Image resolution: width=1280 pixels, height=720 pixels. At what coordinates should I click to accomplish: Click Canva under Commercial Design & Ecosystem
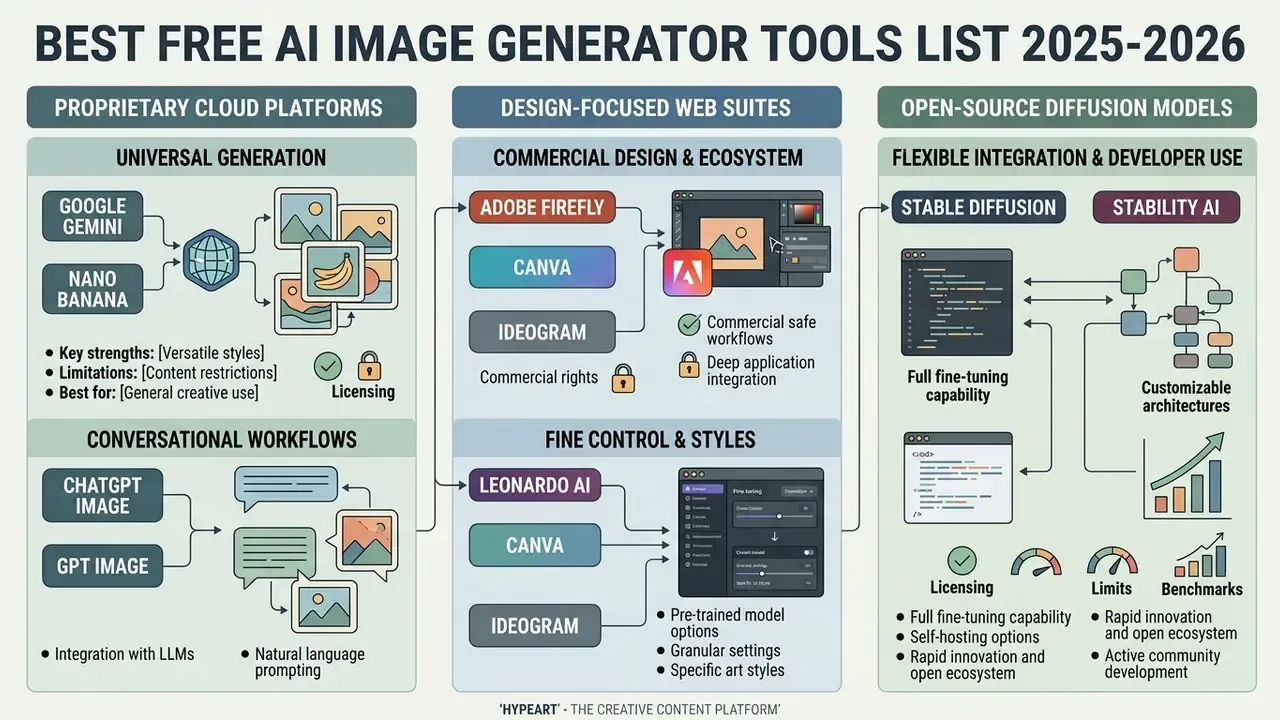click(x=542, y=268)
